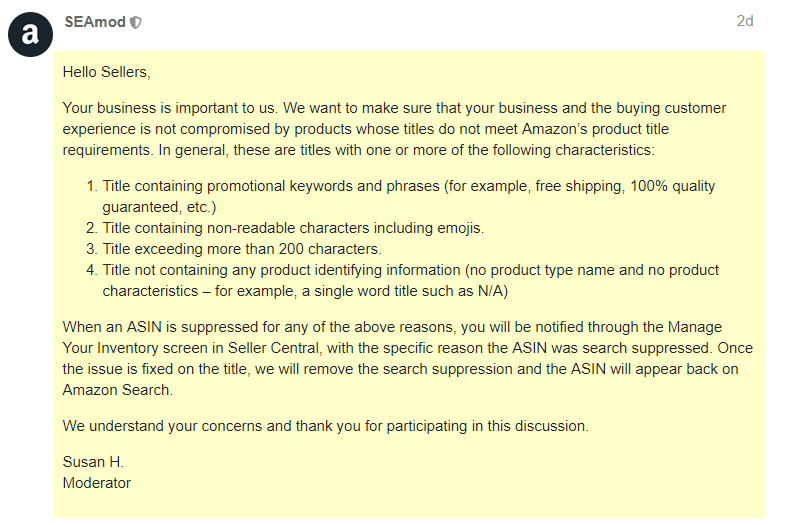Click the 2d post timestamp
The width and height of the screenshot is (794, 525).
pos(745,21)
